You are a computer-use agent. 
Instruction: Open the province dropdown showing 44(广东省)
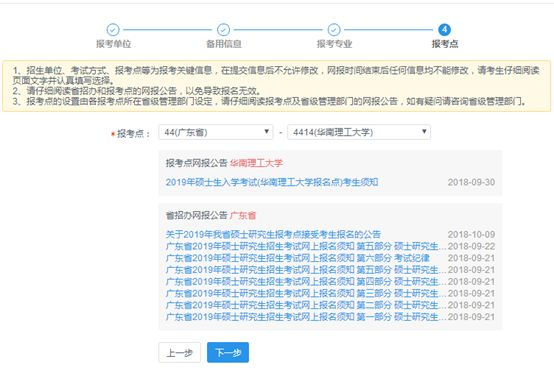coord(216,132)
